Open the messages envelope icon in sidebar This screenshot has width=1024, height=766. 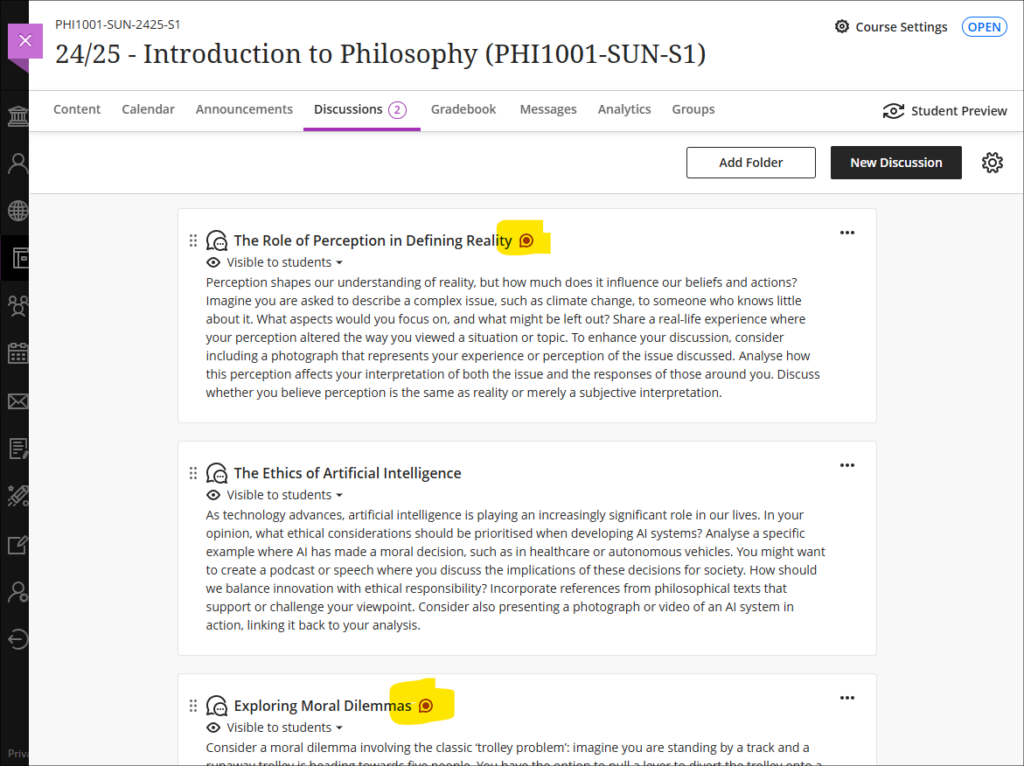[x=18, y=401]
